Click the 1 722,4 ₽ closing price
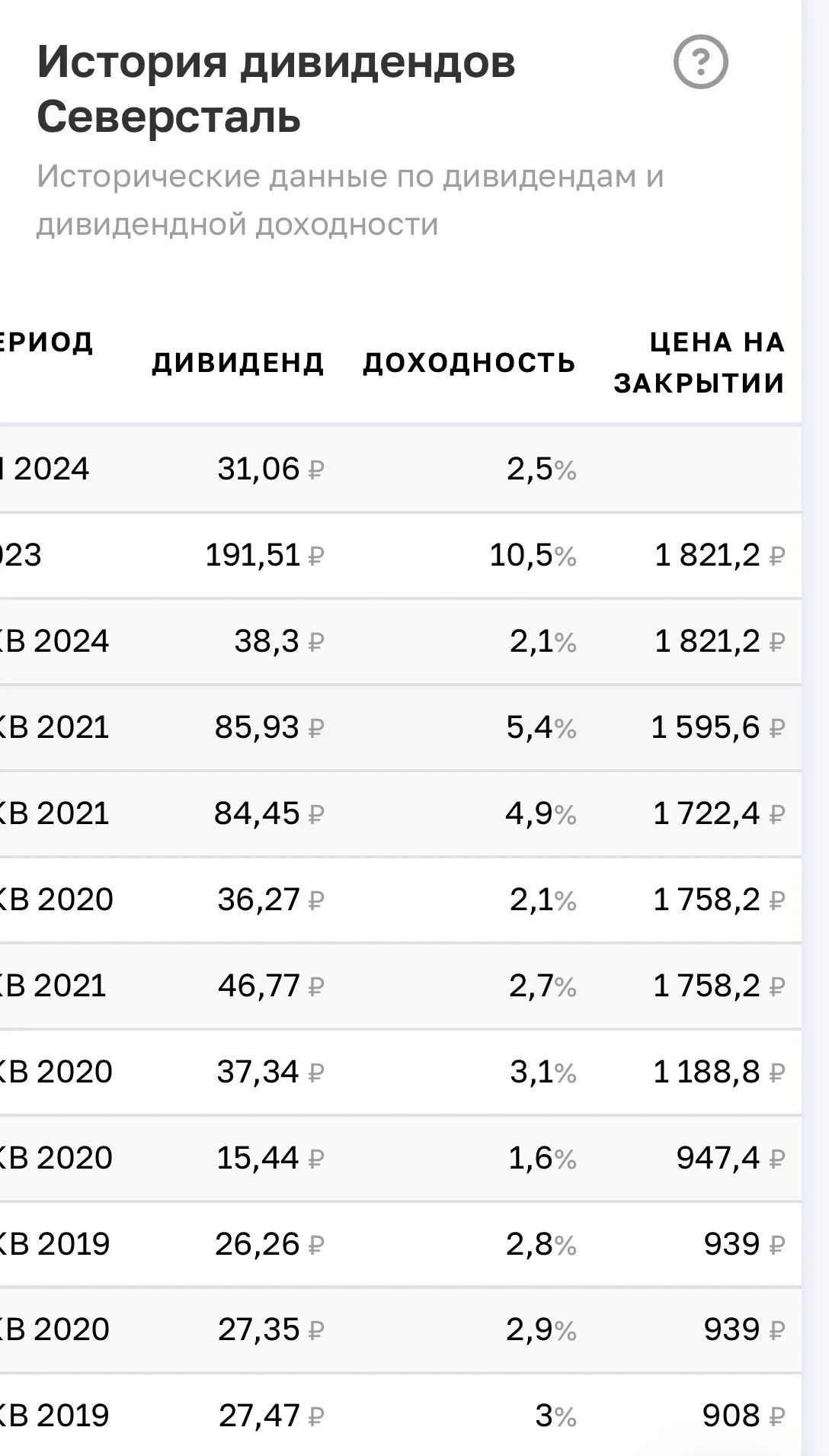Screen dimensions: 829x1456 tap(719, 813)
